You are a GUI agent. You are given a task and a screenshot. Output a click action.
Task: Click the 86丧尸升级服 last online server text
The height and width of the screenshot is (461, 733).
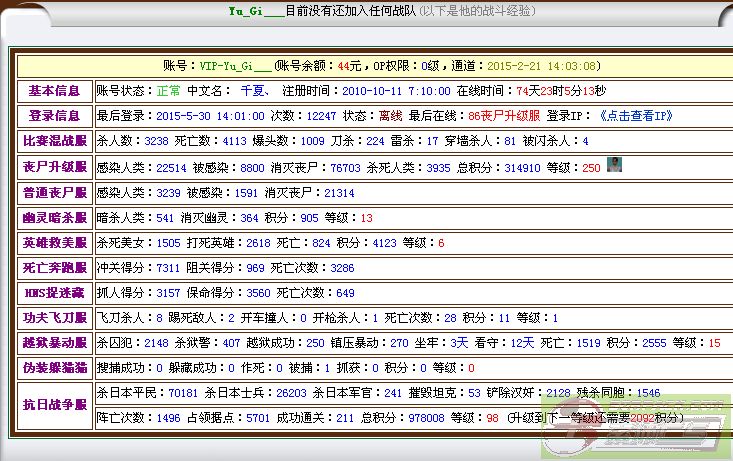point(504,116)
